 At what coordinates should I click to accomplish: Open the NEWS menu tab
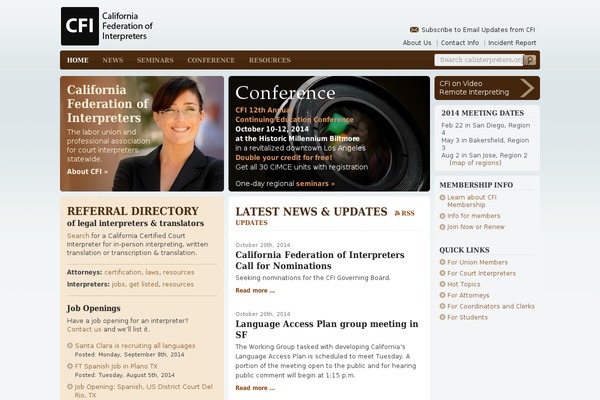113,60
